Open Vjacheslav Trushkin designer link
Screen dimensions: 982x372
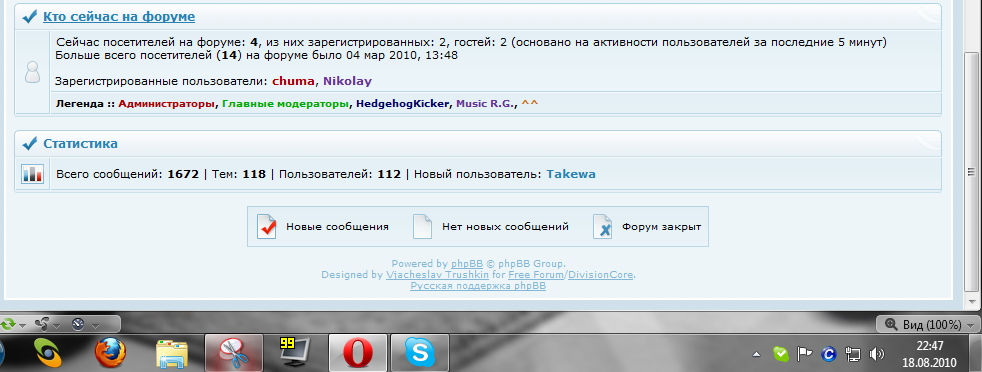tap(437, 274)
